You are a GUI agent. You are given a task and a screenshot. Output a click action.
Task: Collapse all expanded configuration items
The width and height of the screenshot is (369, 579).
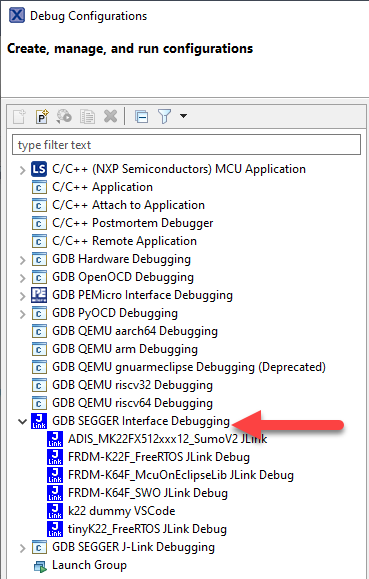[141, 117]
